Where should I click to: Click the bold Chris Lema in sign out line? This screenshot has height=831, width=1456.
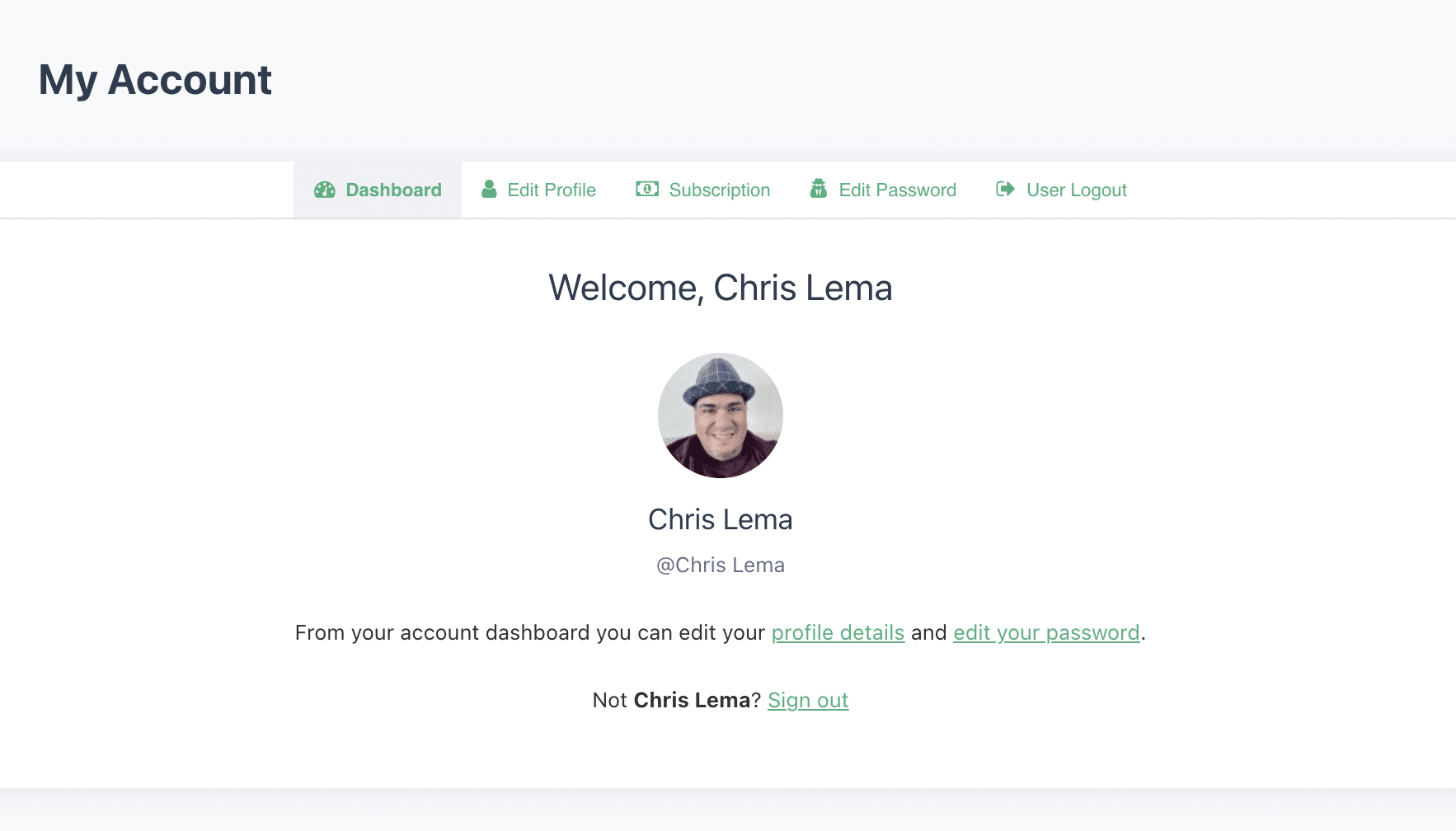tap(693, 700)
